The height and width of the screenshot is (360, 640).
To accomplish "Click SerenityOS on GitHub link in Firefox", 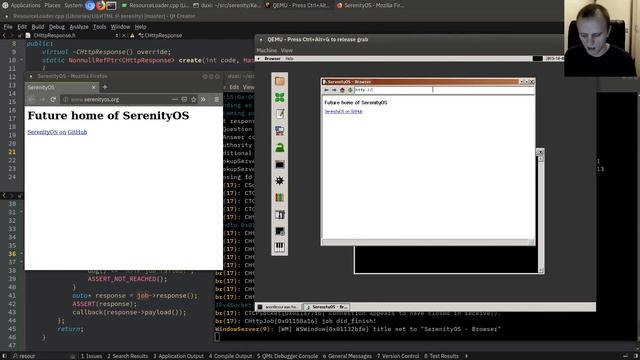I will [57, 132].
